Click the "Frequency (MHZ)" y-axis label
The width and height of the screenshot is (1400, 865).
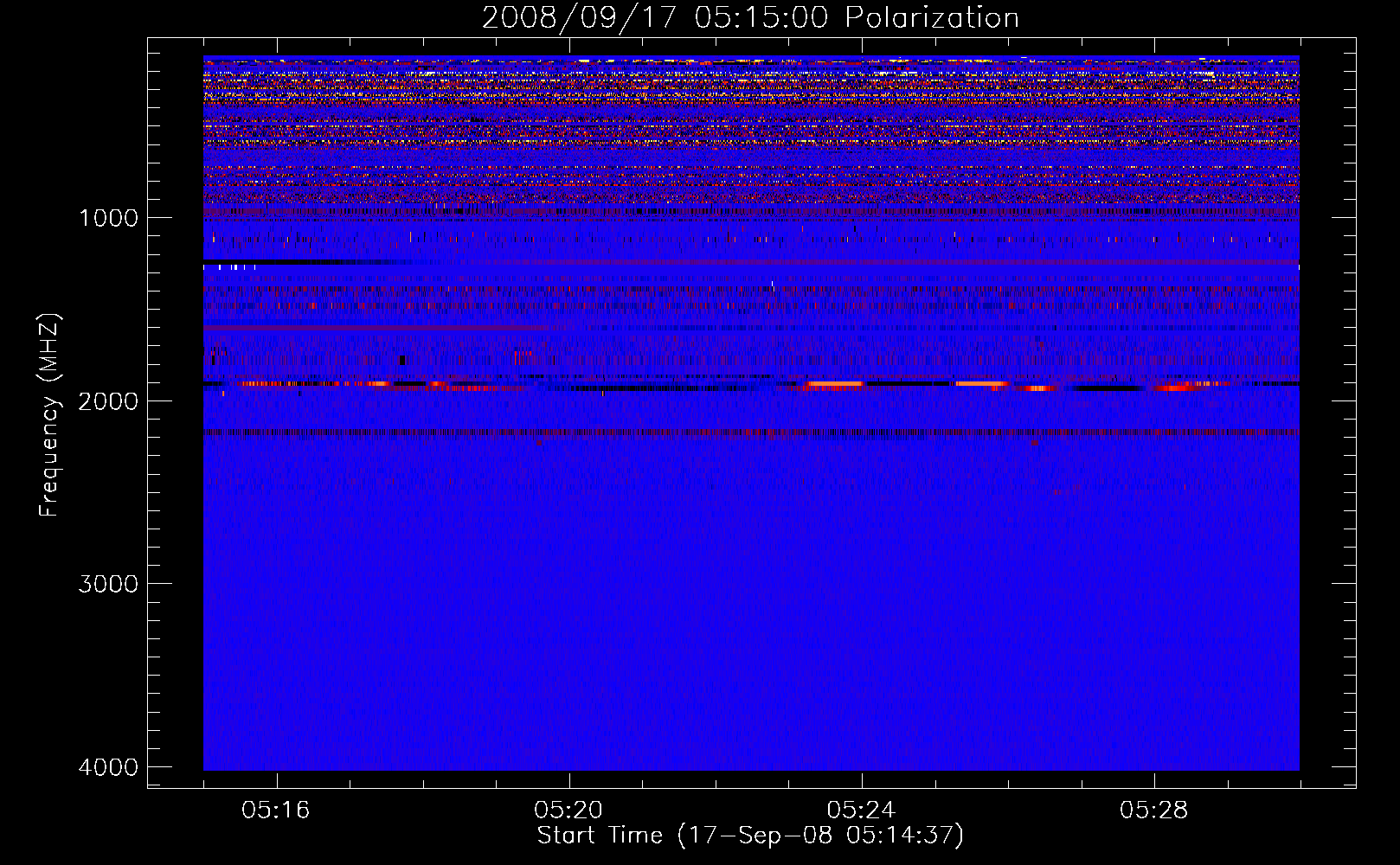click(48, 415)
